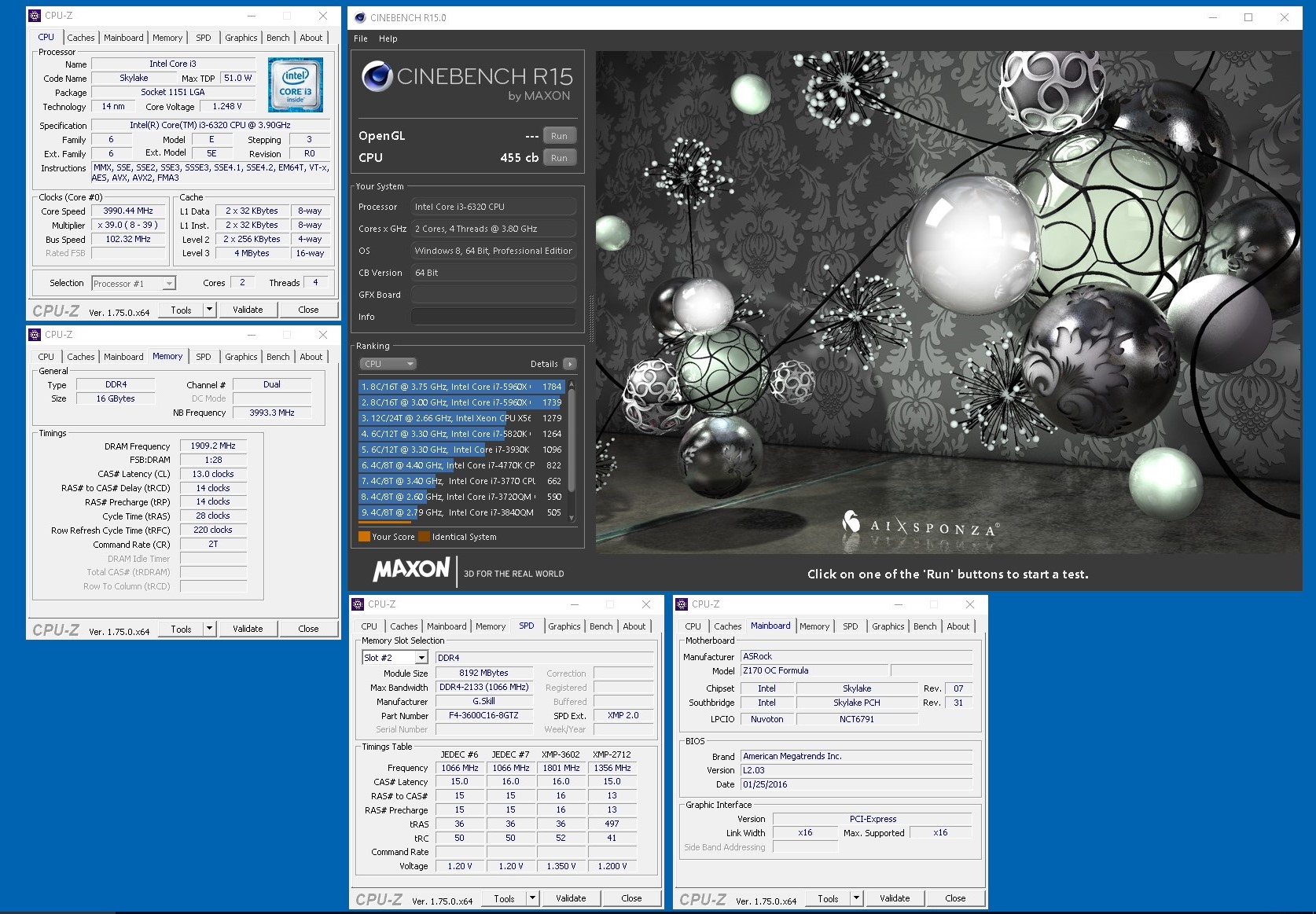Click CPU-Z app icon in Memory window title bar

pos(35,334)
